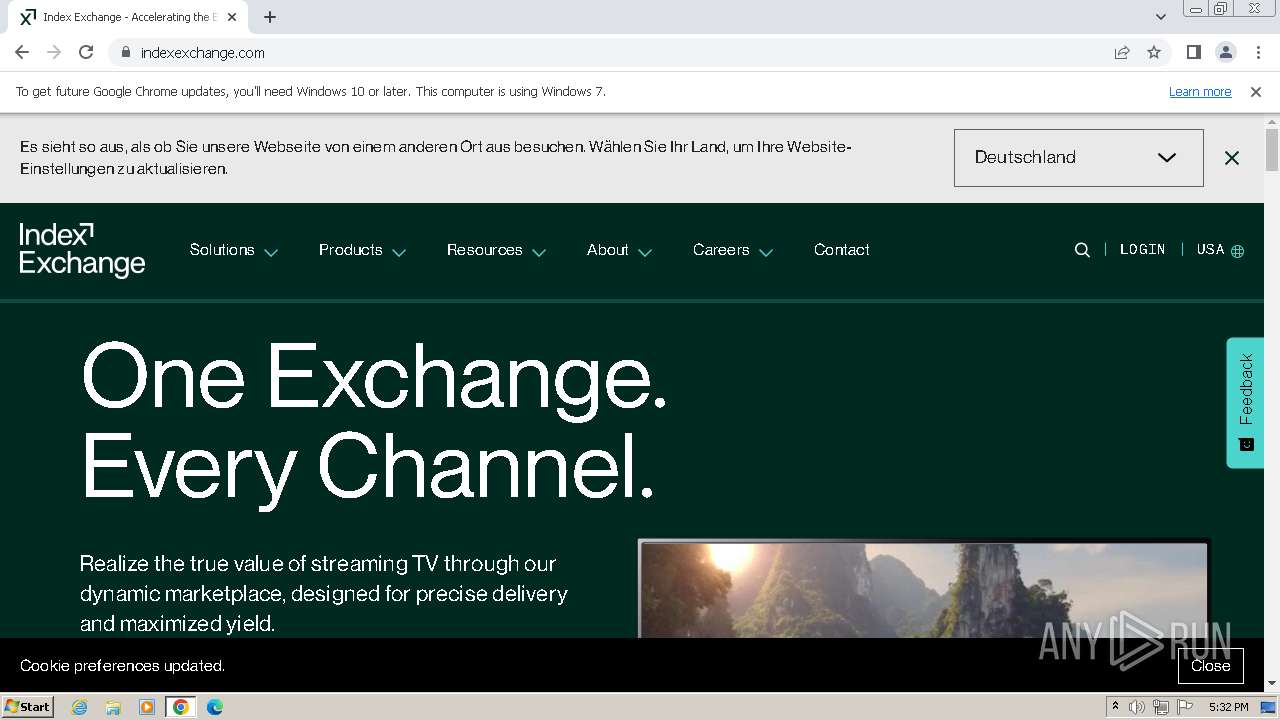Open a new browser tab
1280x720 pixels.
pyautogui.click(x=270, y=17)
